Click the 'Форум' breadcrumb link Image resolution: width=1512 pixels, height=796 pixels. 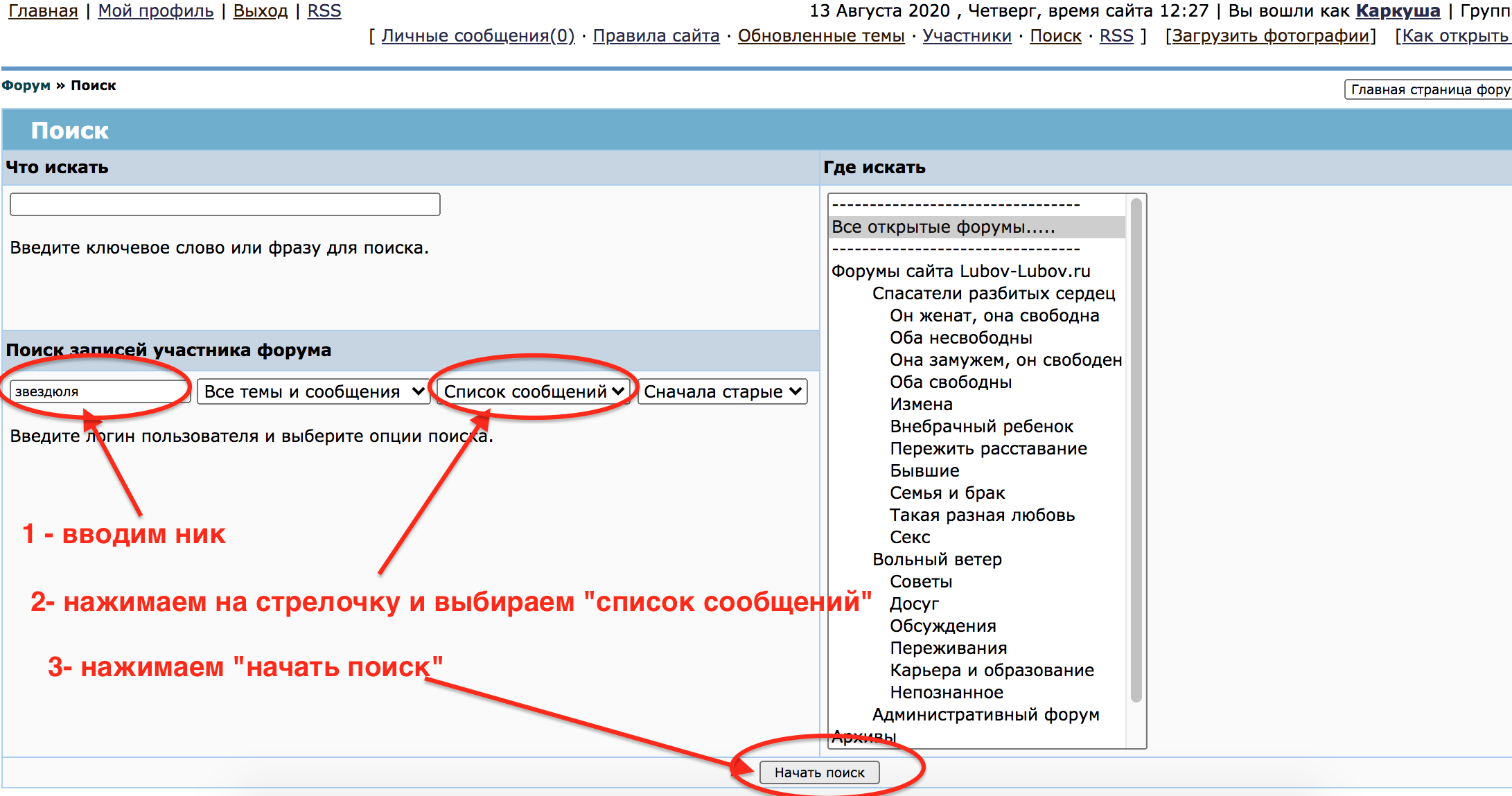[x=26, y=85]
